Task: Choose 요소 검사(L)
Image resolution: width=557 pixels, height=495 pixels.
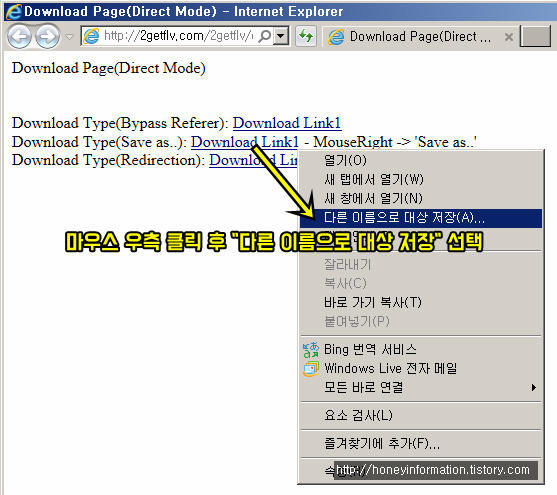Action: tap(421, 415)
